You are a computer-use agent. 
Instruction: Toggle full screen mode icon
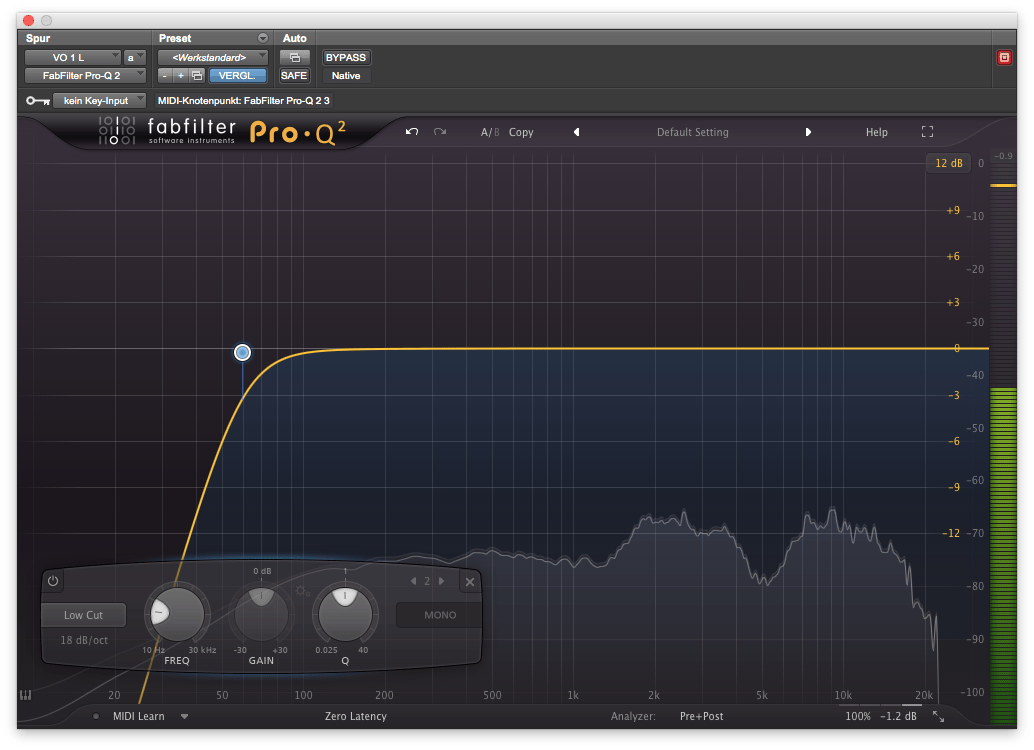927,132
